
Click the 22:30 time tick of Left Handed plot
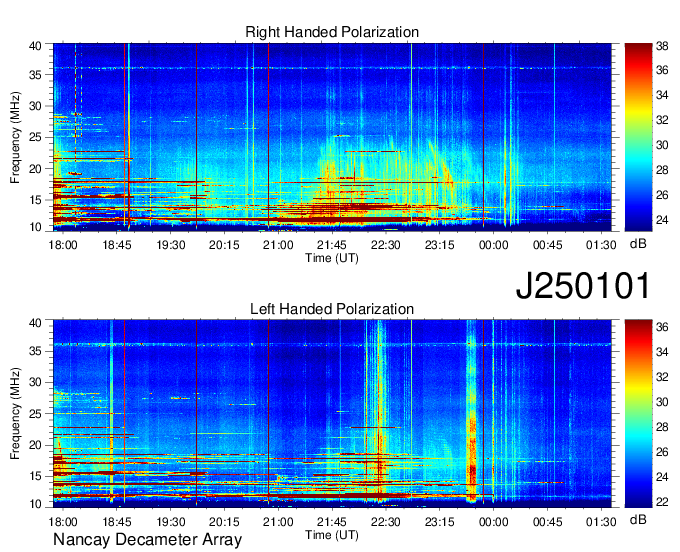pos(386,522)
